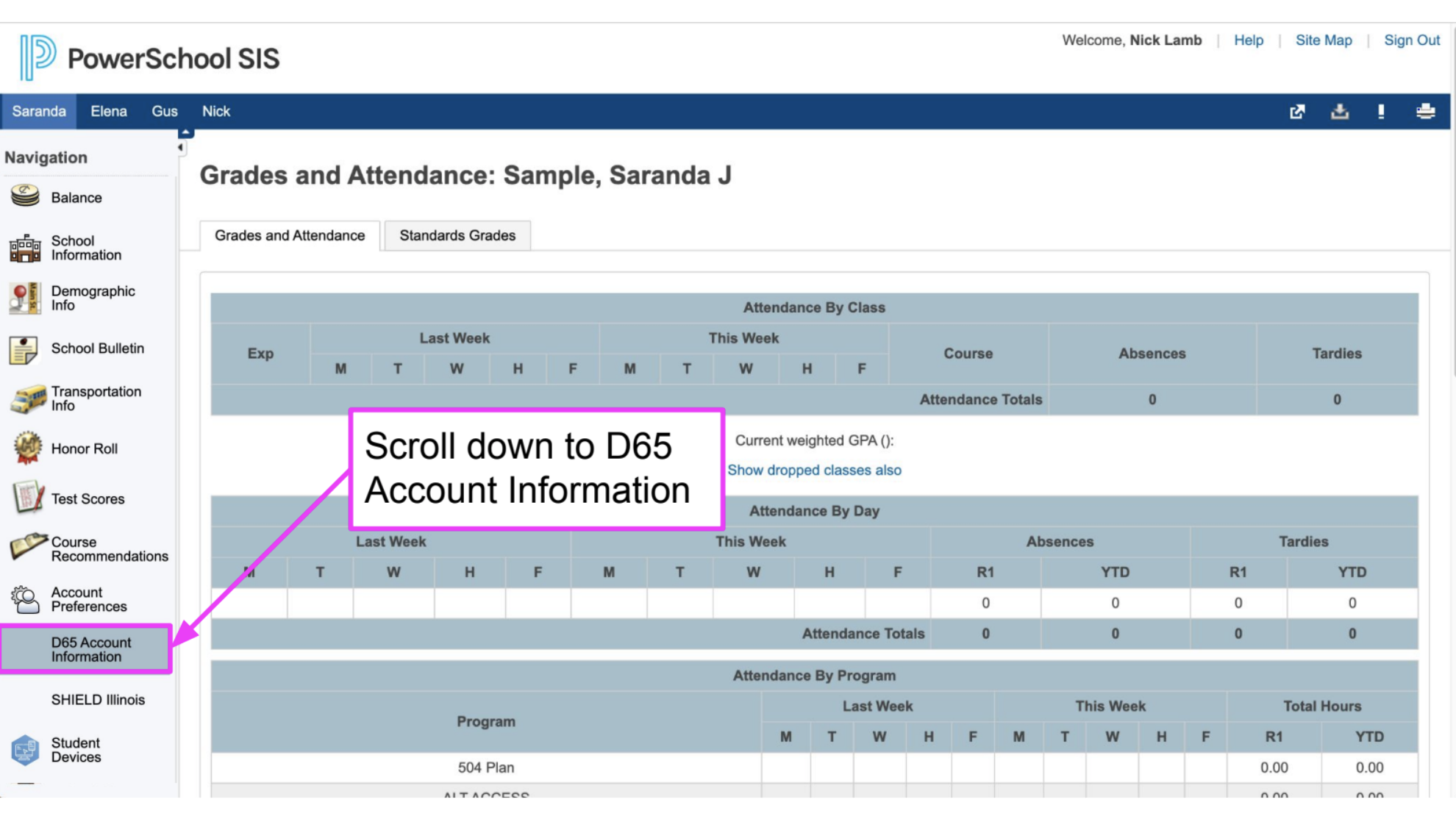Open Account Preferences navigation link
Image resolution: width=1456 pixels, height=819 pixels.
tap(89, 599)
